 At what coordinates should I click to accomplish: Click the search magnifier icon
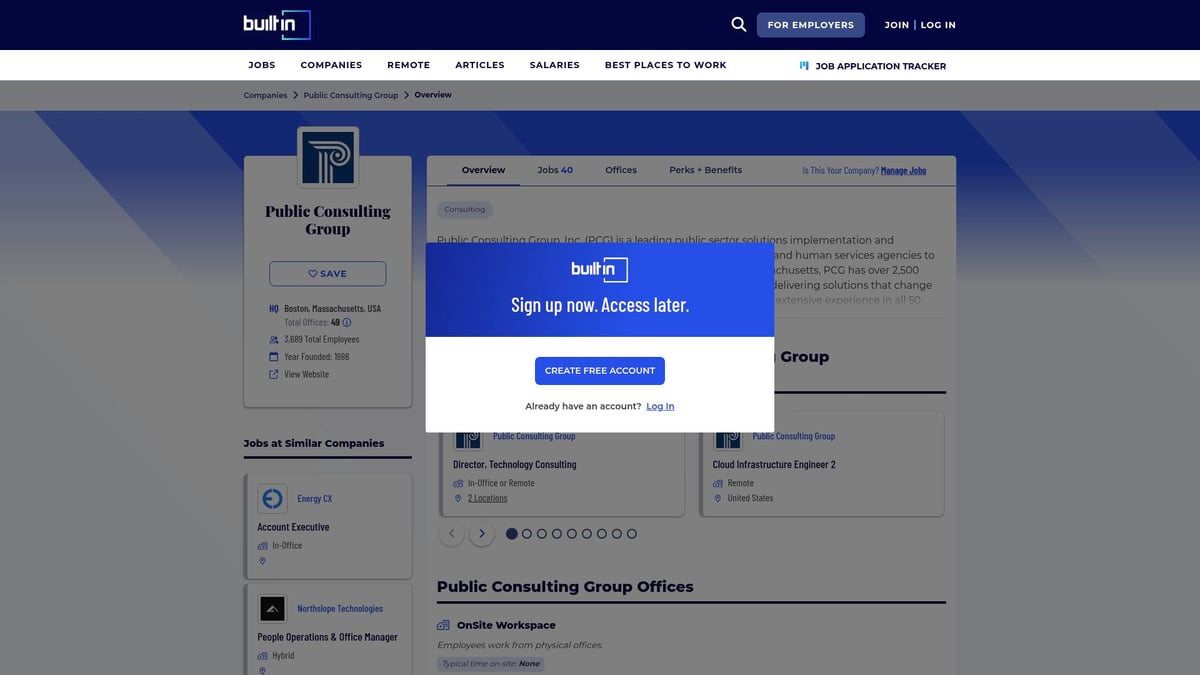point(738,25)
